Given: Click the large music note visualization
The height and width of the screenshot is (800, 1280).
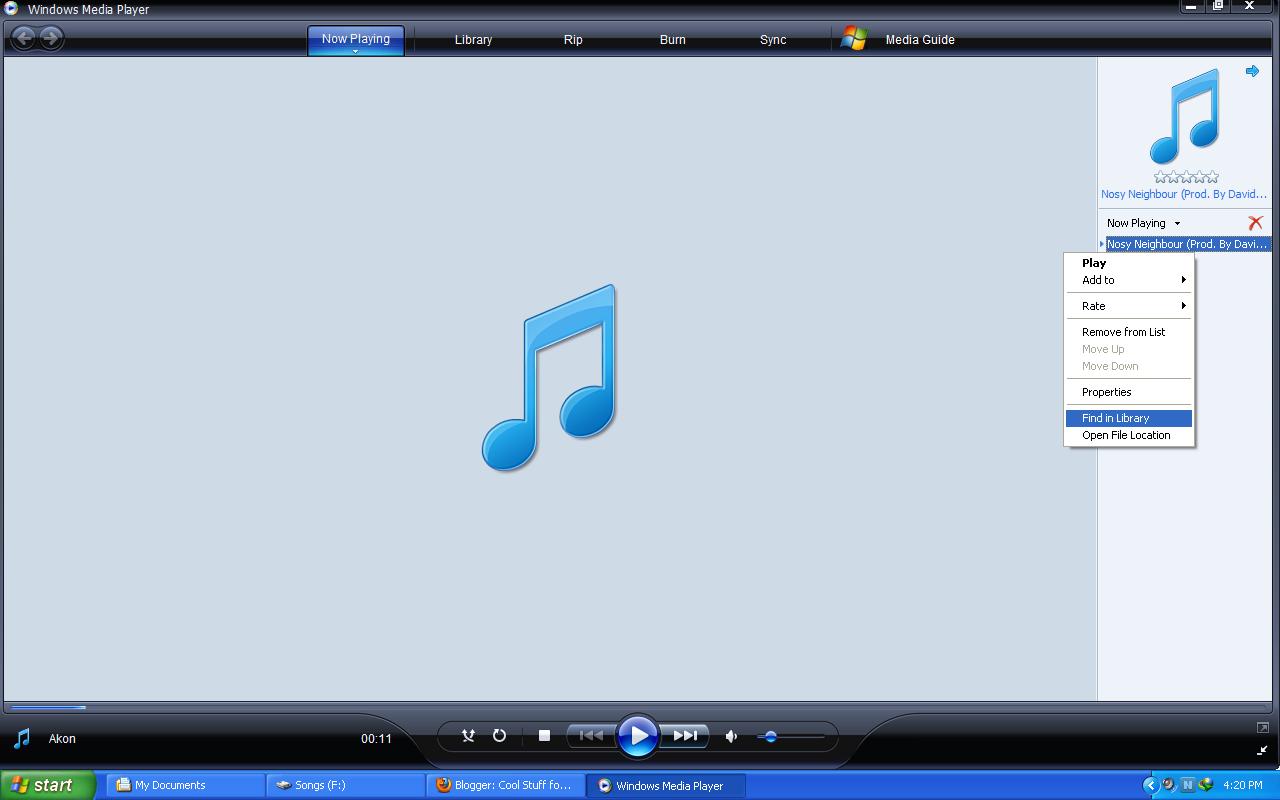Looking at the screenshot, I should point(549,377).
